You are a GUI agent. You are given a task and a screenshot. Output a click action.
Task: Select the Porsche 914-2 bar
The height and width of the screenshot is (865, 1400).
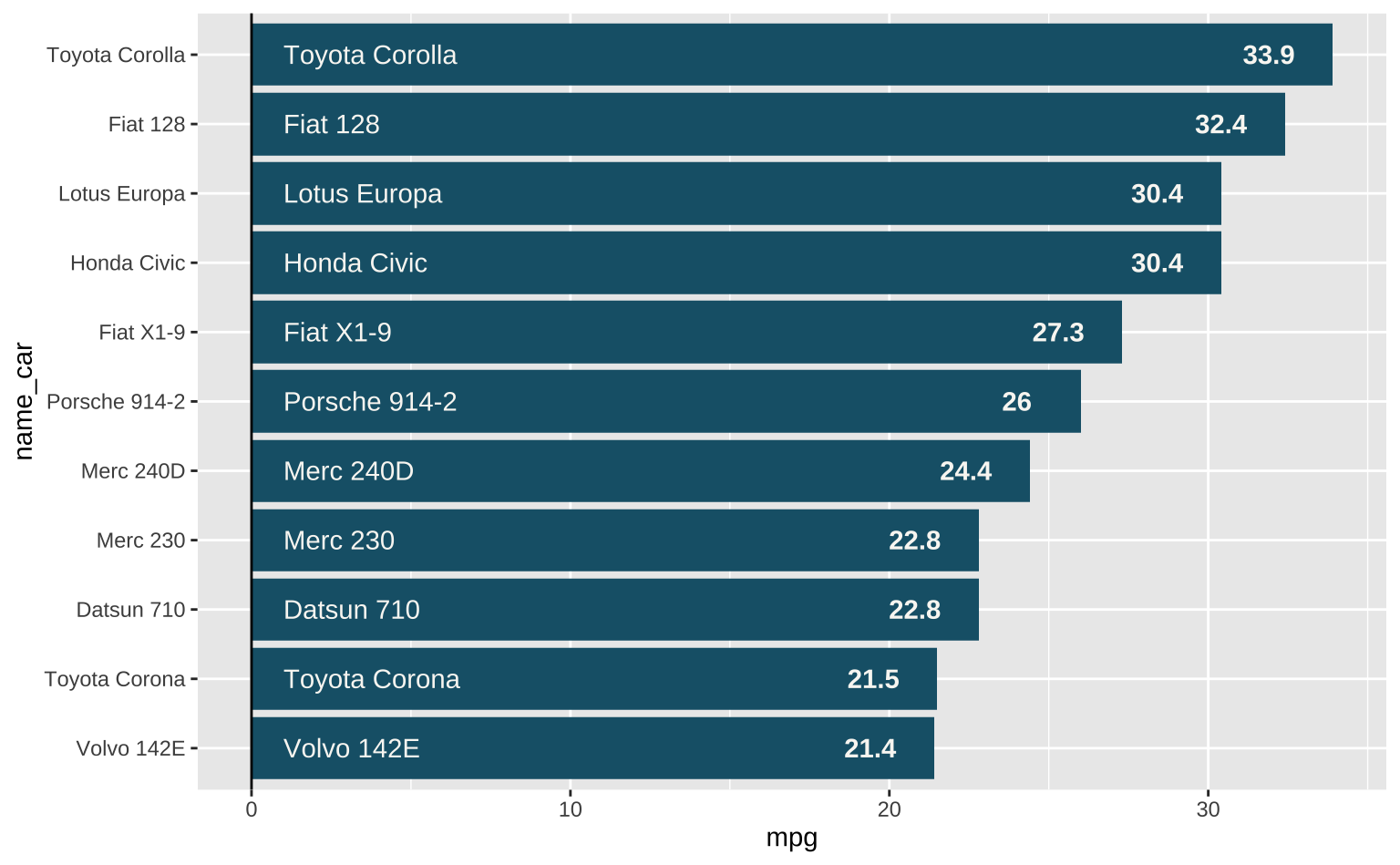(665, 402)
